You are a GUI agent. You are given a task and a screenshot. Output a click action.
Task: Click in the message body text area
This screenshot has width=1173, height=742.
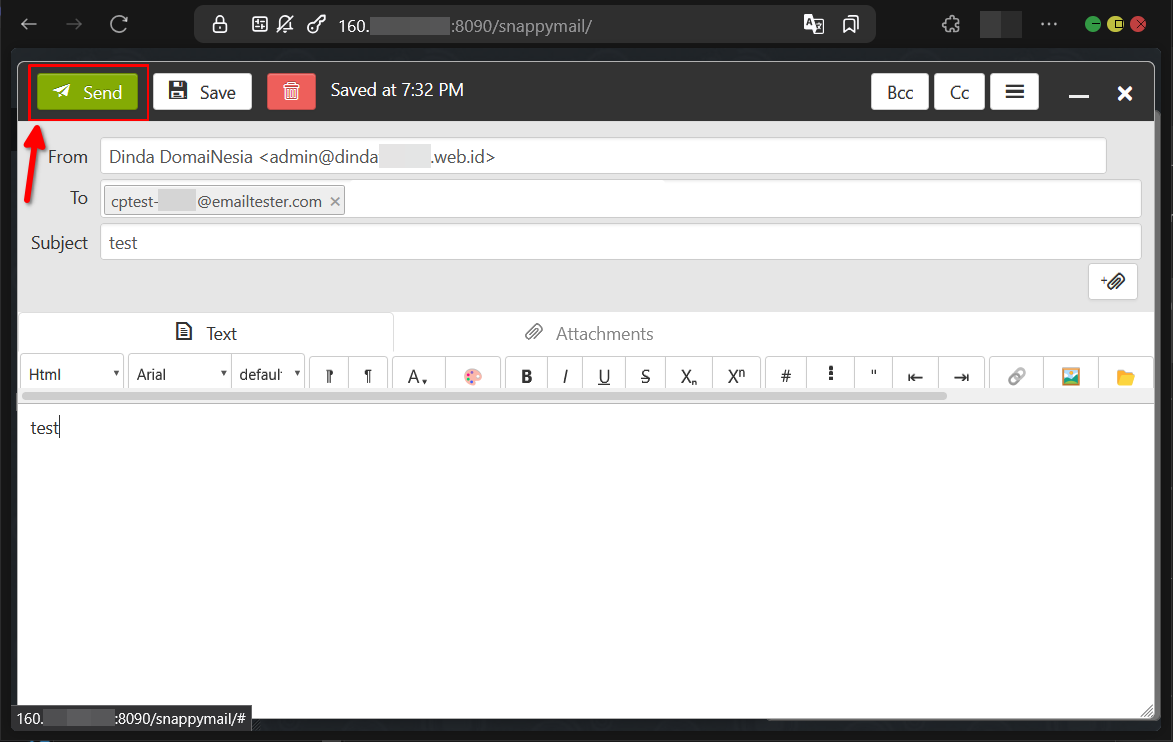pyautogui.click(x=585, y=561)
